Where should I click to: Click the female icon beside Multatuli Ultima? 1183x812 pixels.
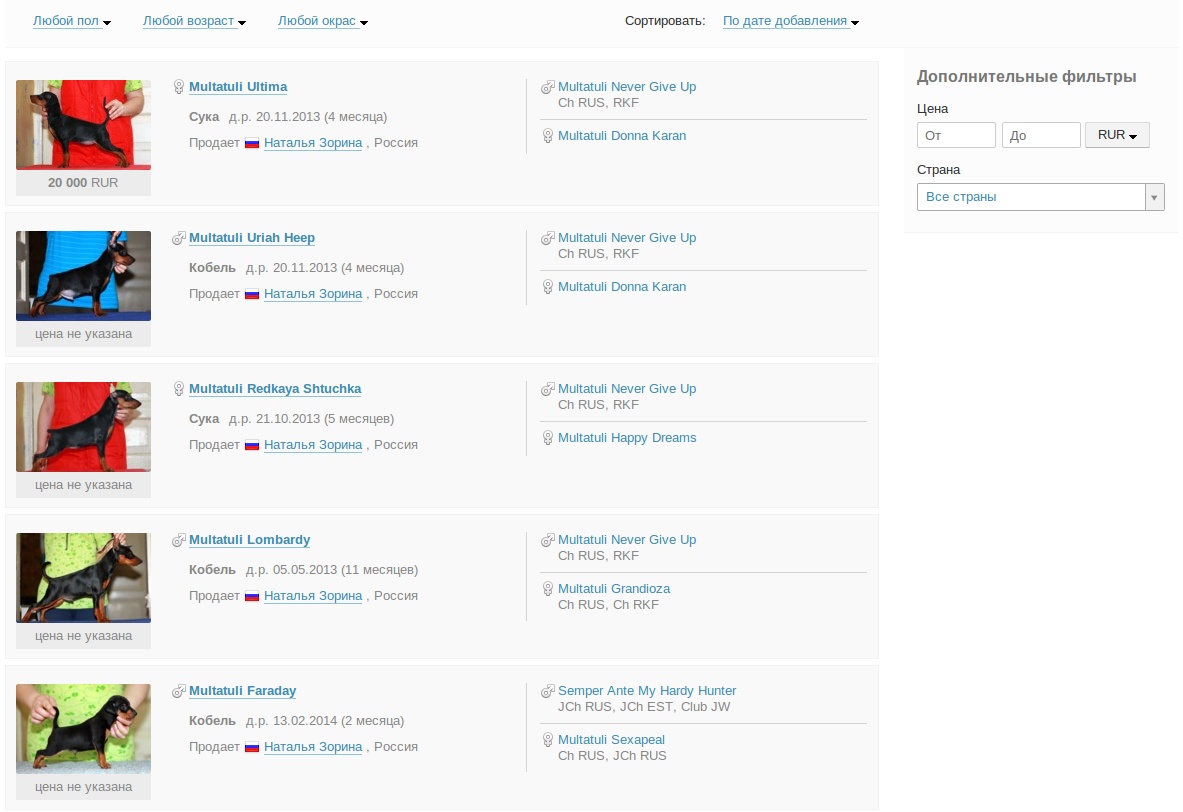tap(179, 87)
